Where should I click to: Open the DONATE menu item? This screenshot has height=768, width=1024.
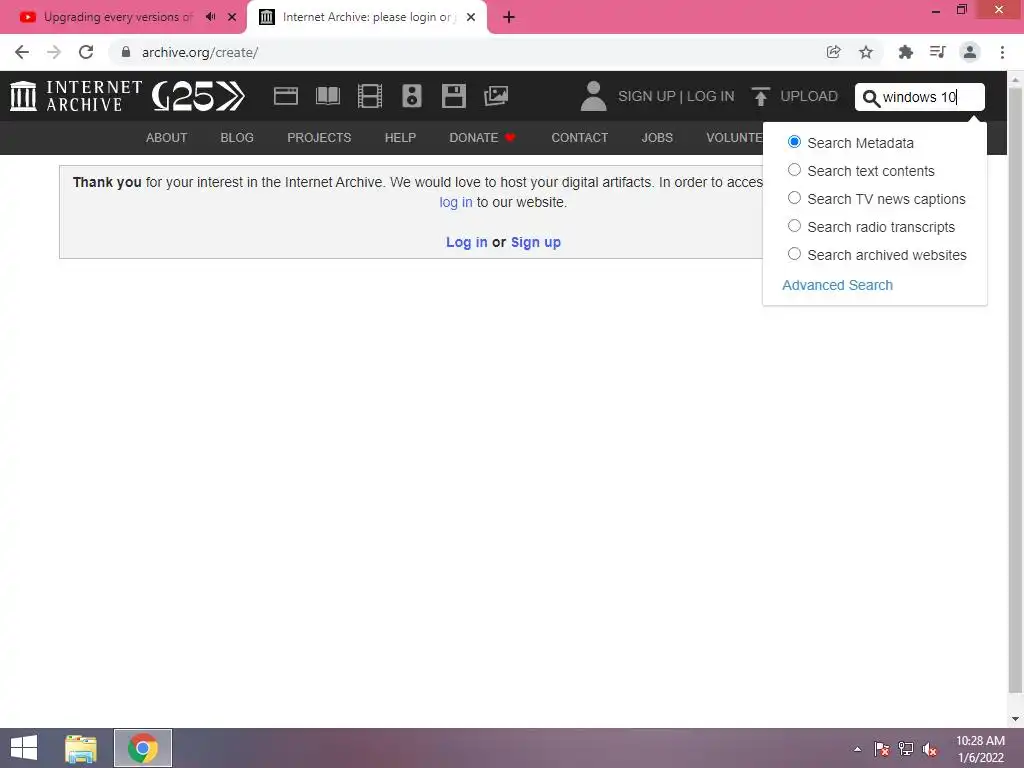tap(482, 138)
